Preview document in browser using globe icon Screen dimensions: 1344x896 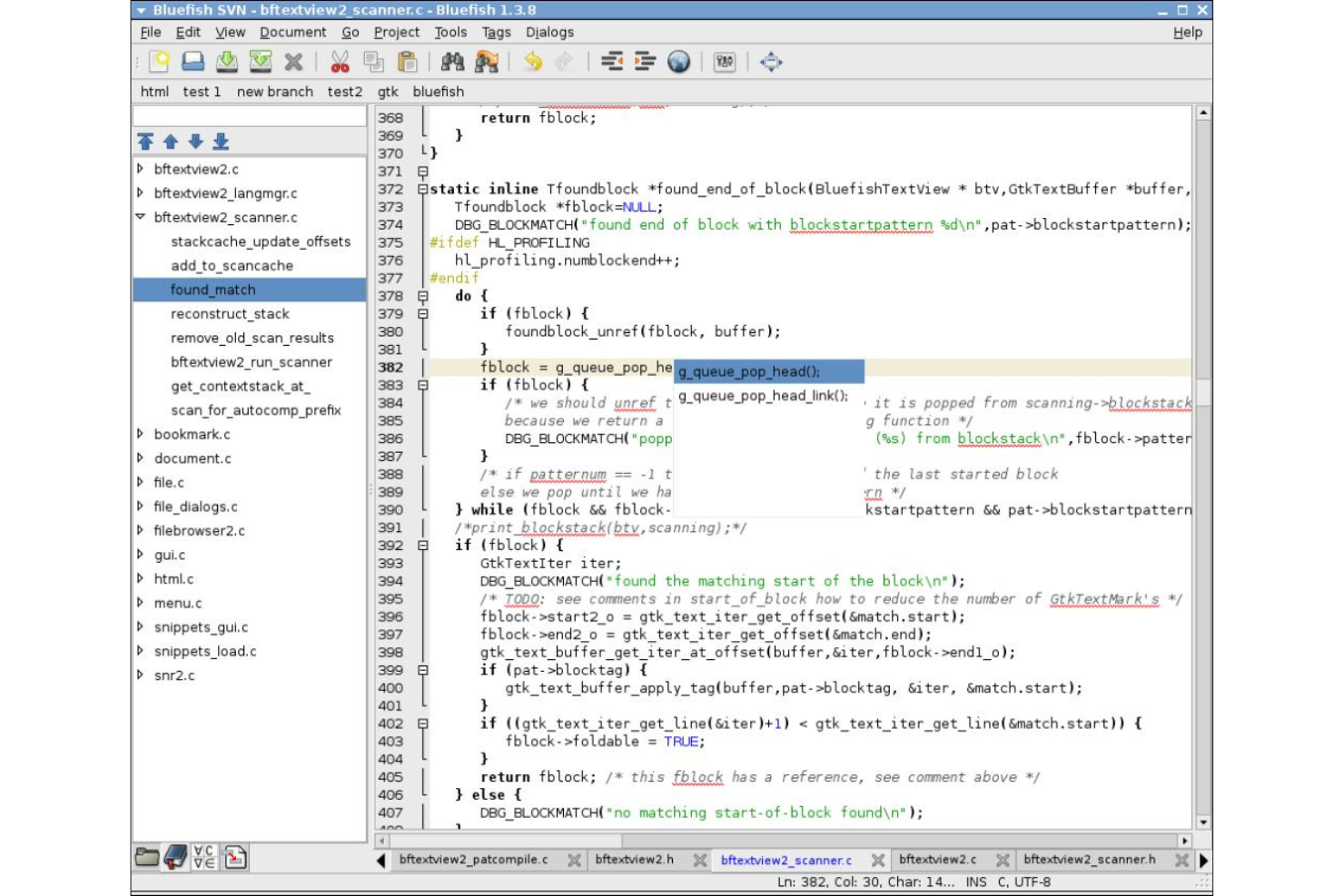677,62
